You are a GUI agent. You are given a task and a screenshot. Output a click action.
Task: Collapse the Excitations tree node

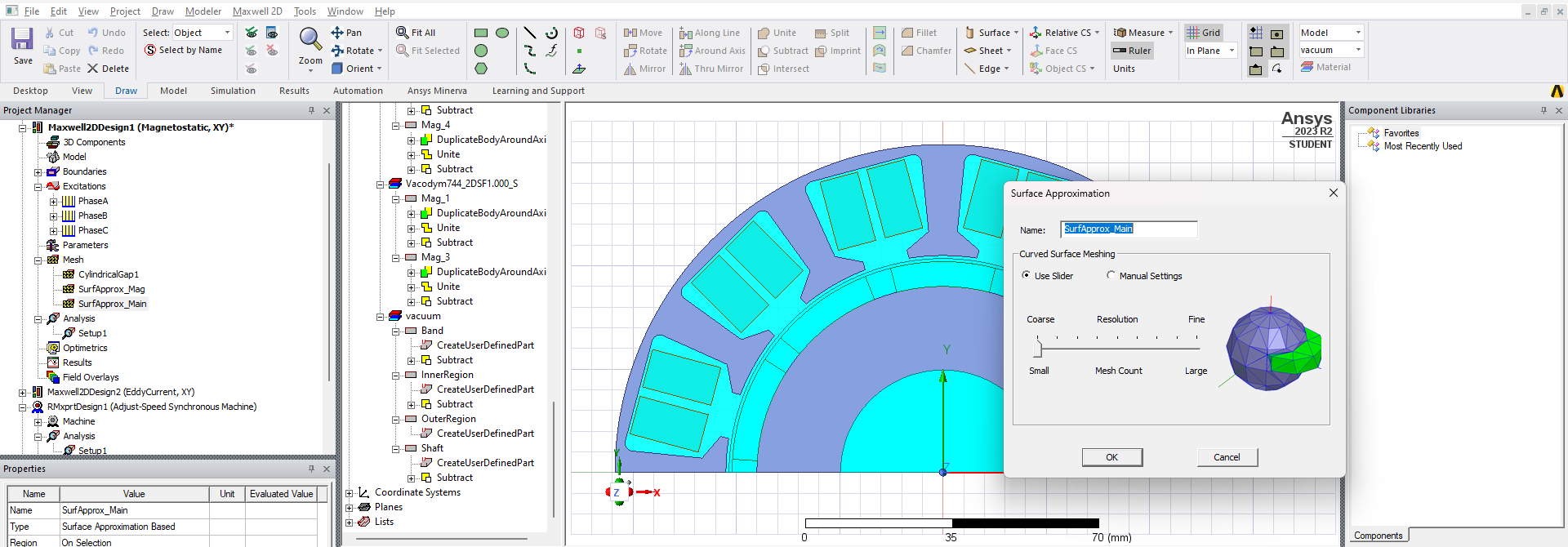pos(38,186)
